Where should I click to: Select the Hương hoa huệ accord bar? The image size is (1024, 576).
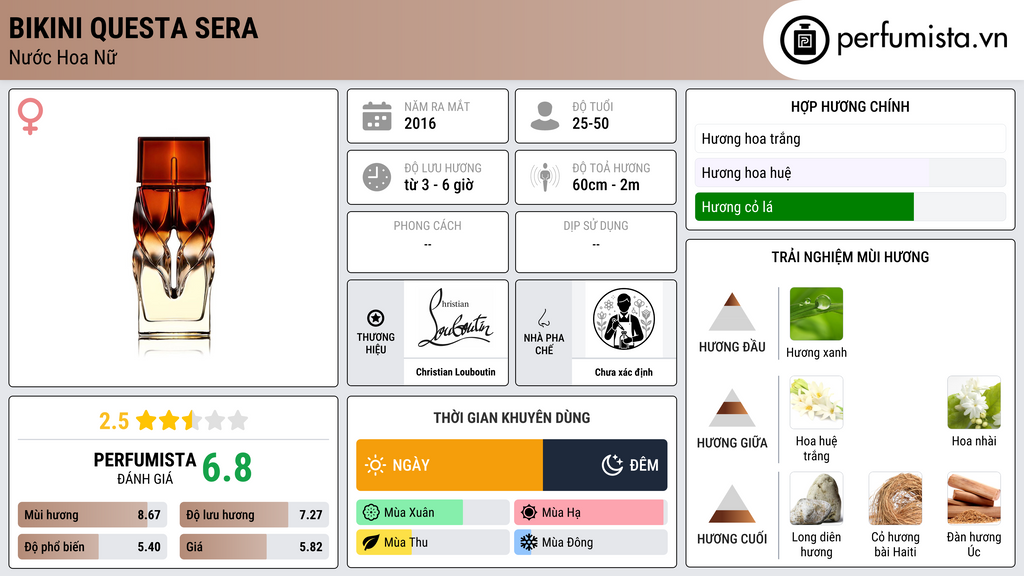tap(850, 172)
